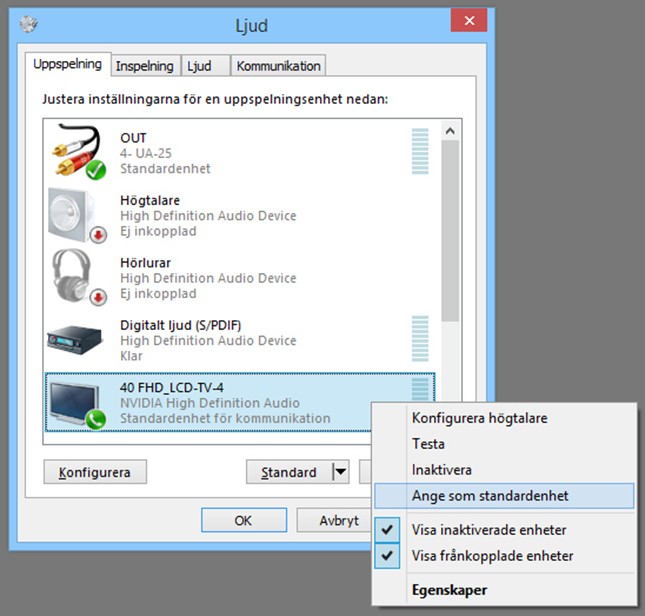Expand the Standard button dropdown arrow
Screen dimensions: 645x616
point(339,472)
